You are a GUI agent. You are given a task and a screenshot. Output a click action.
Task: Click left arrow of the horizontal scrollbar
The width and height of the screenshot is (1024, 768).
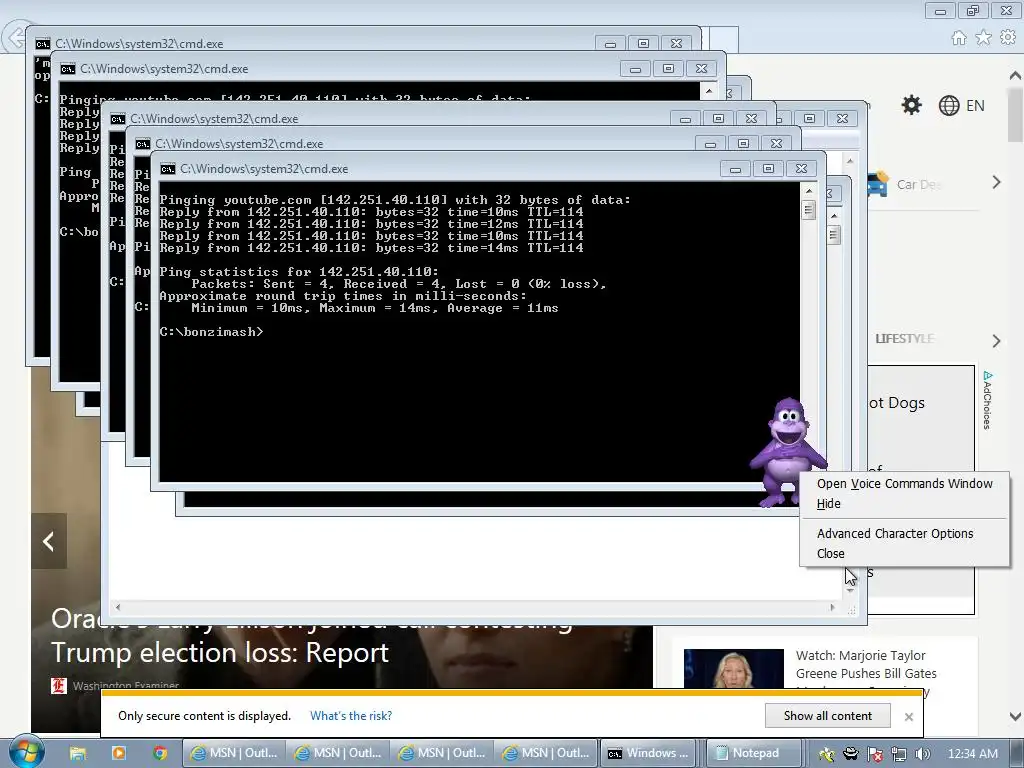pos(118,607)
